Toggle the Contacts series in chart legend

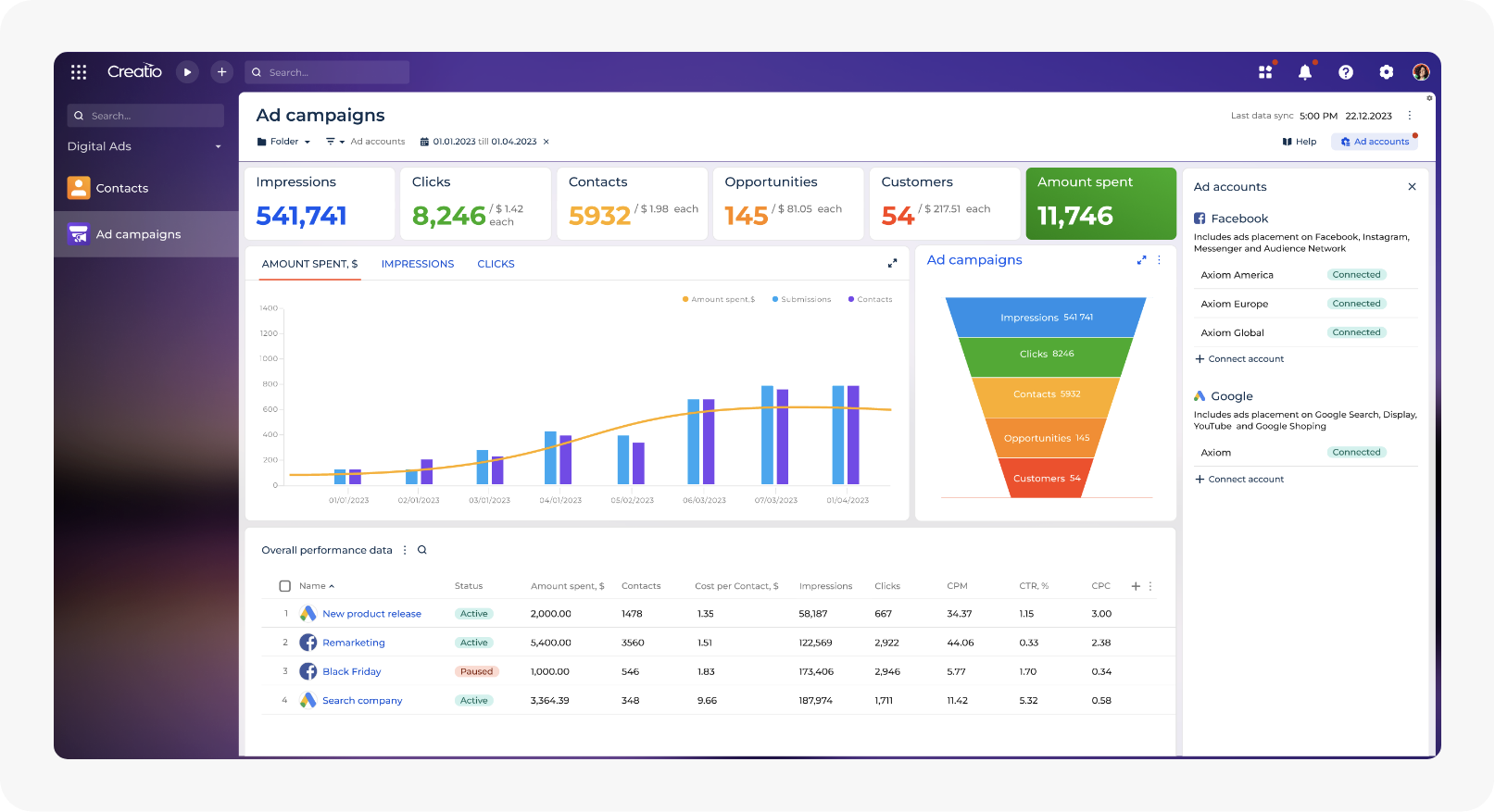[871, 300]
